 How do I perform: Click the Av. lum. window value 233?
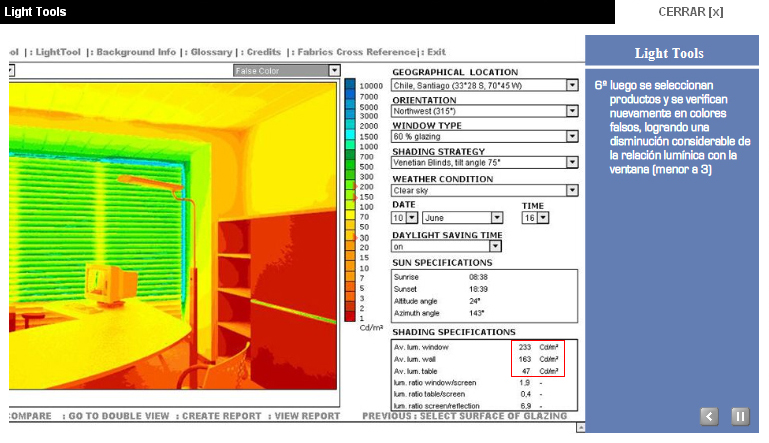pyautogui.click(x=525, y=347)
